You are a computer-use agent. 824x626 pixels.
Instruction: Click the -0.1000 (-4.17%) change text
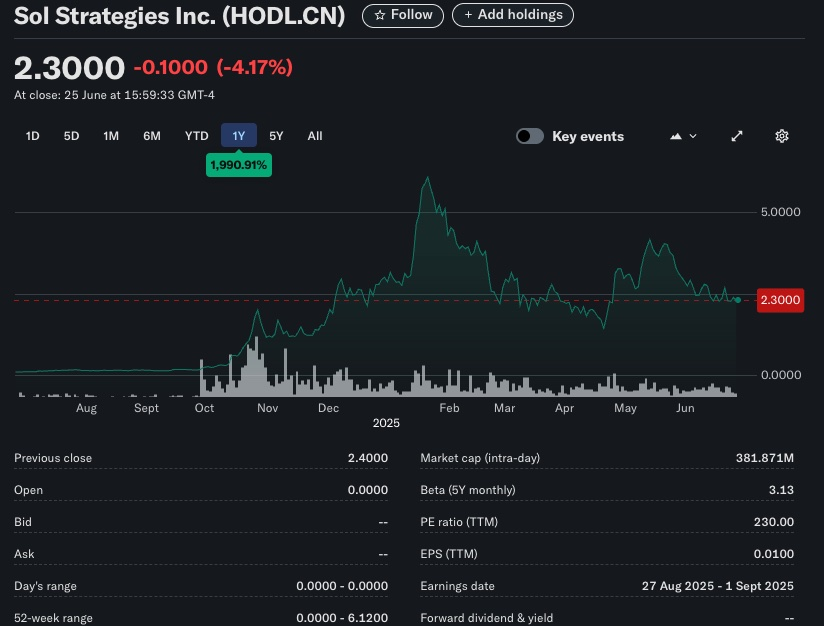click(x=213, y=67)
